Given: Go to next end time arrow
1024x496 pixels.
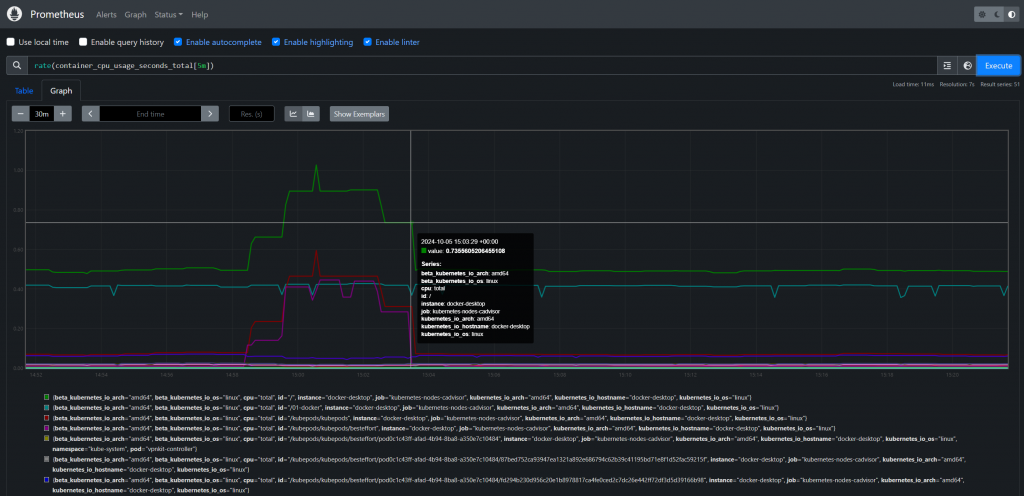Looking at the screenshot, I should coord(210,114).
